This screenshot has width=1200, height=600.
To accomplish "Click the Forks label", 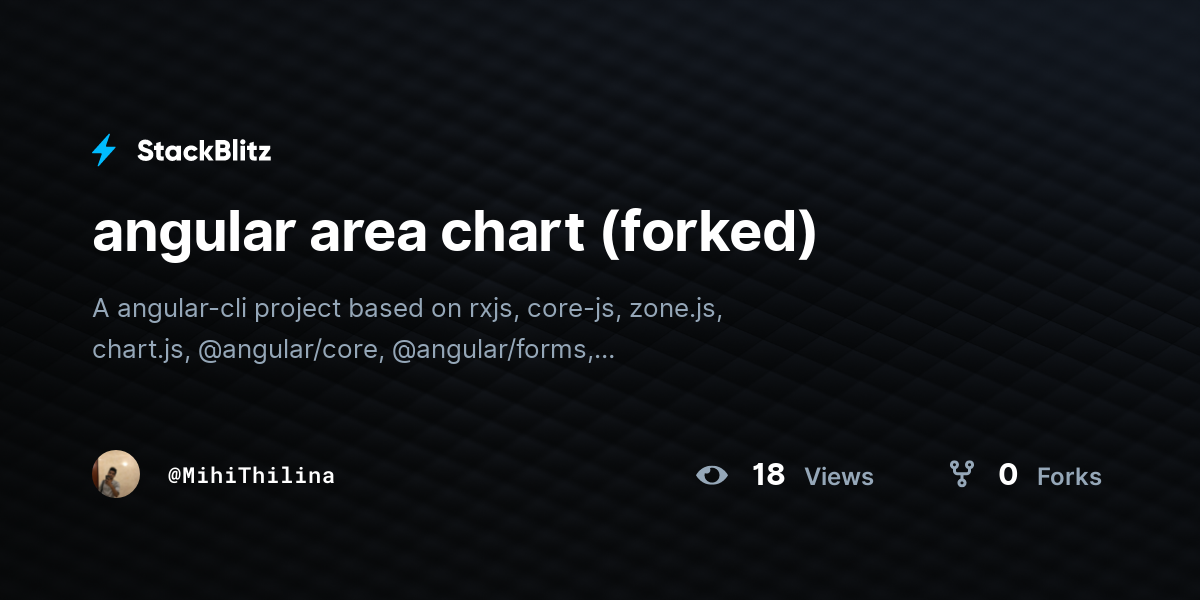I will point(1069,477).
